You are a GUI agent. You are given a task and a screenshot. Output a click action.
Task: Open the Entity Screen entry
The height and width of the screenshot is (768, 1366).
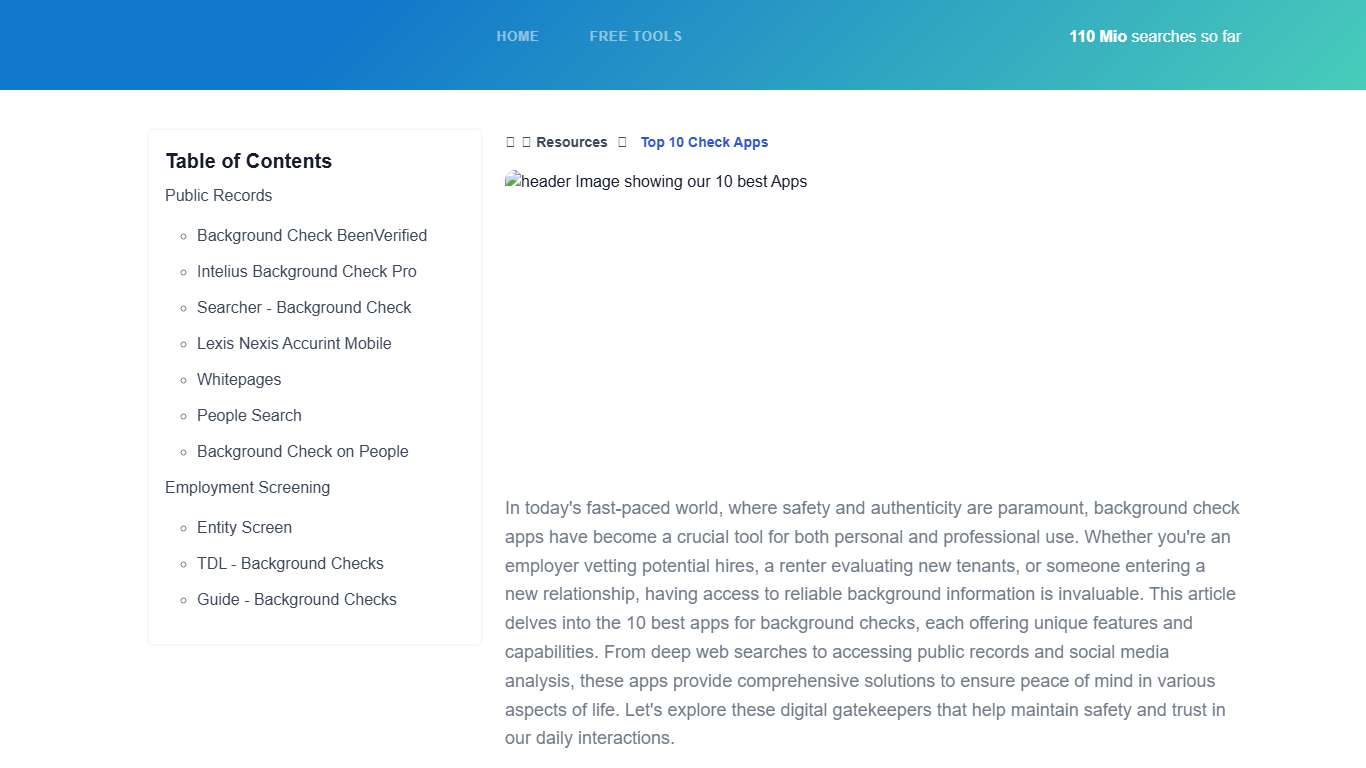tap(244, 527)
